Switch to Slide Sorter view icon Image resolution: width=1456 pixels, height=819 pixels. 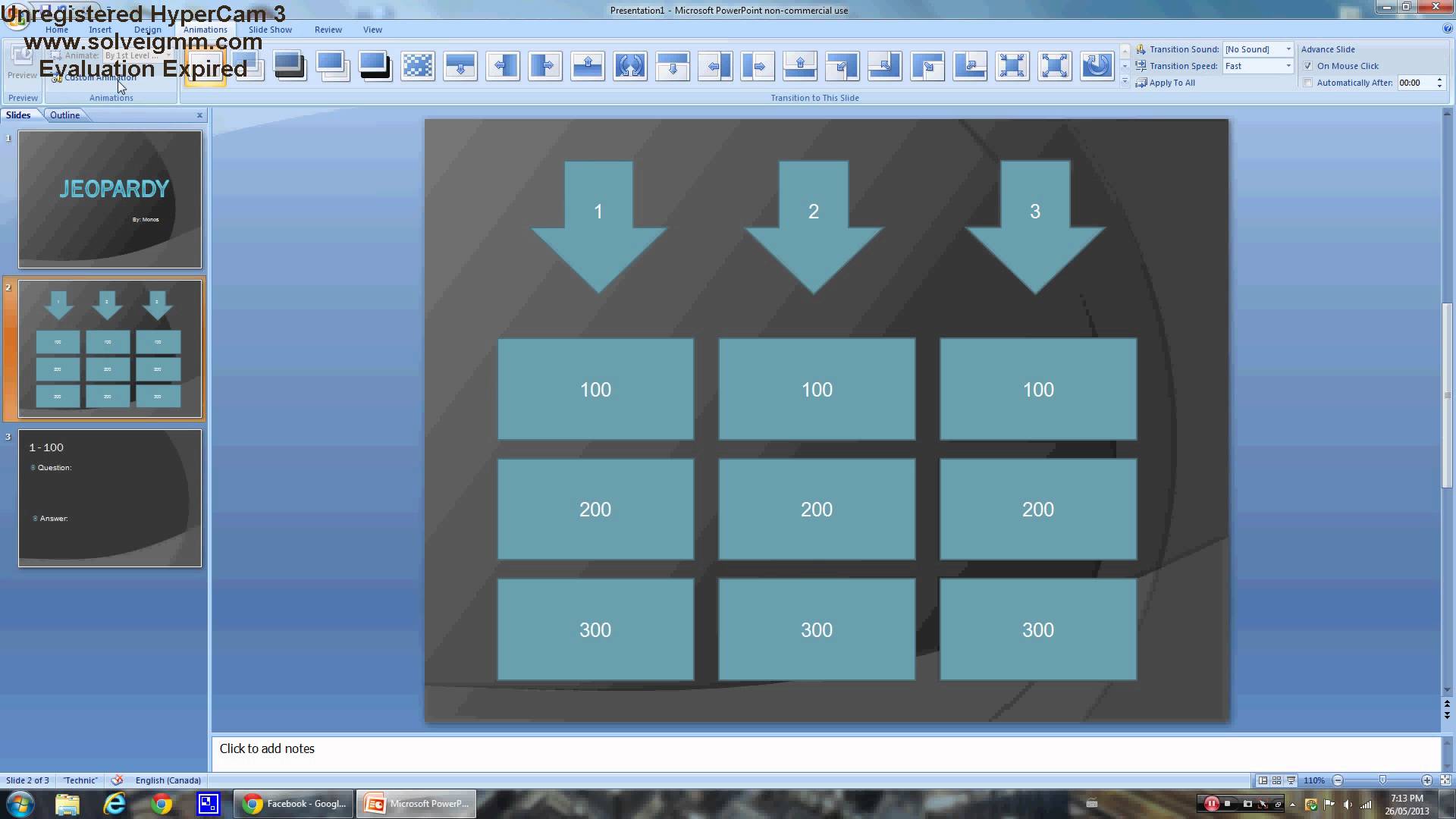1277,780
